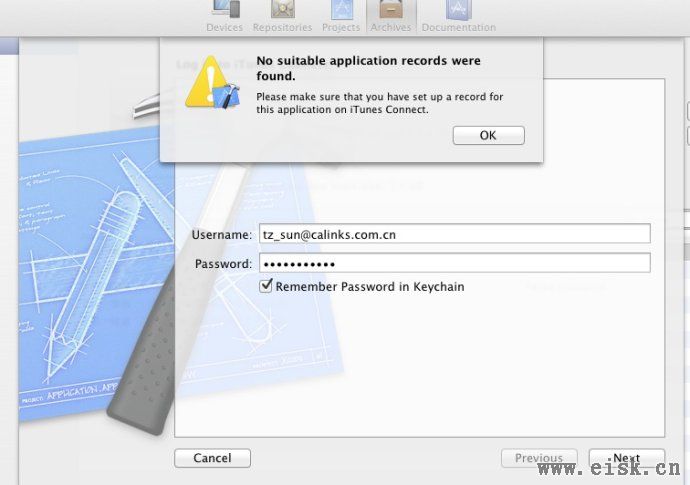Go to the Next step
The image size is (690, 485).
pyautogui.click(x=627, y=458)
